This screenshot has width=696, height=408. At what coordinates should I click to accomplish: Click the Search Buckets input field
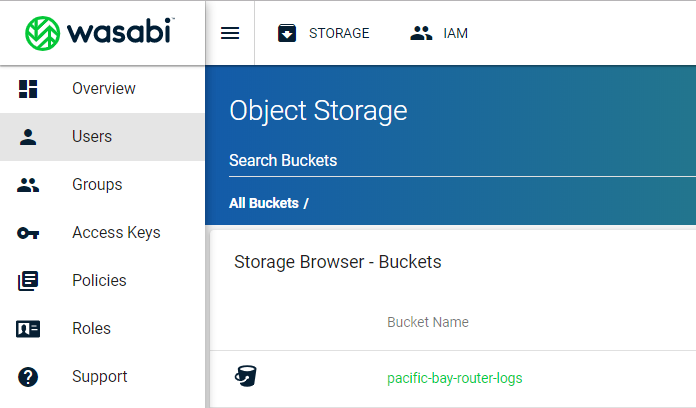click(450, 161)
